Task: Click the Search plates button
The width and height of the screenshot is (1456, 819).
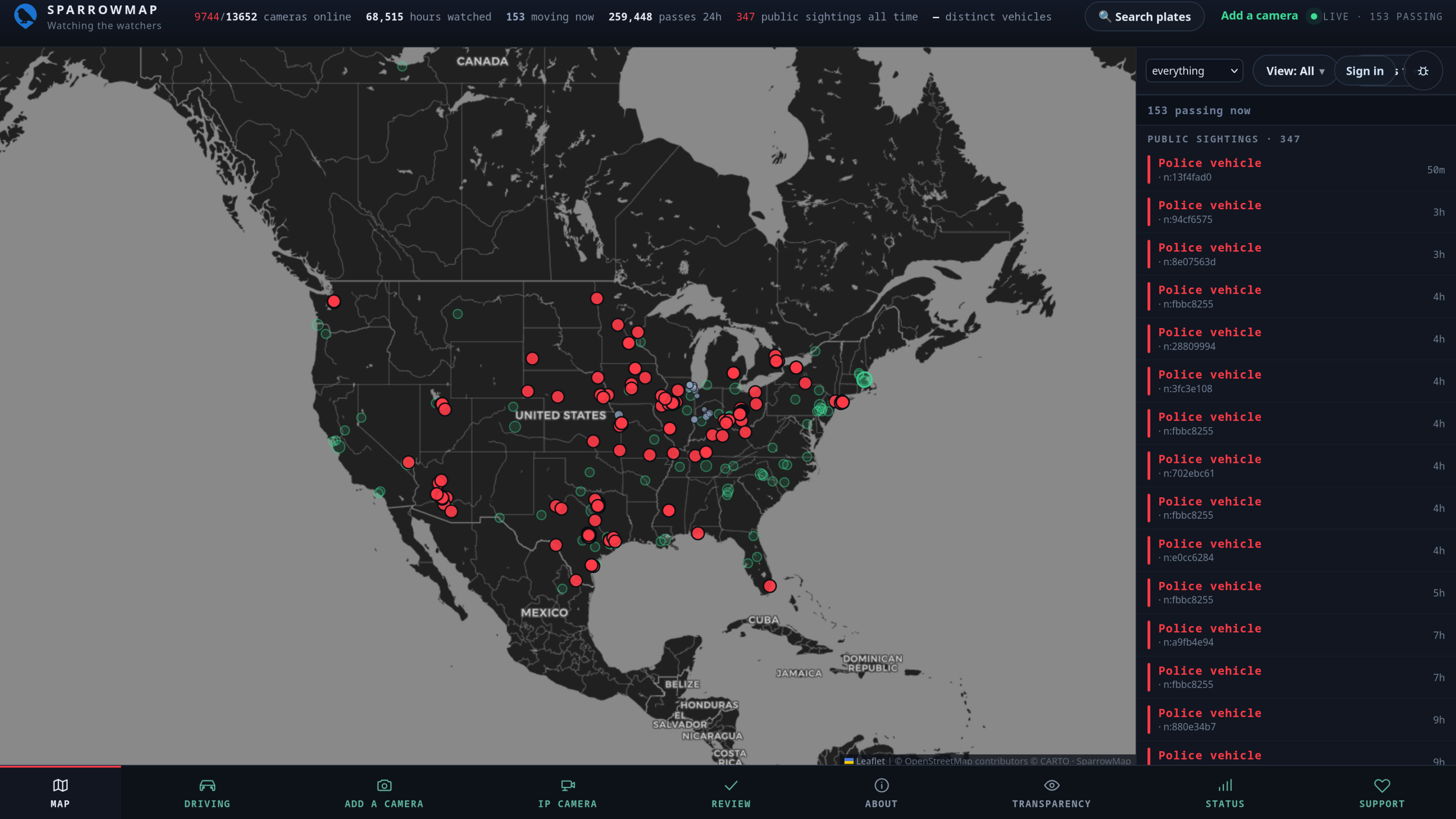Action: pos(1145,17)
